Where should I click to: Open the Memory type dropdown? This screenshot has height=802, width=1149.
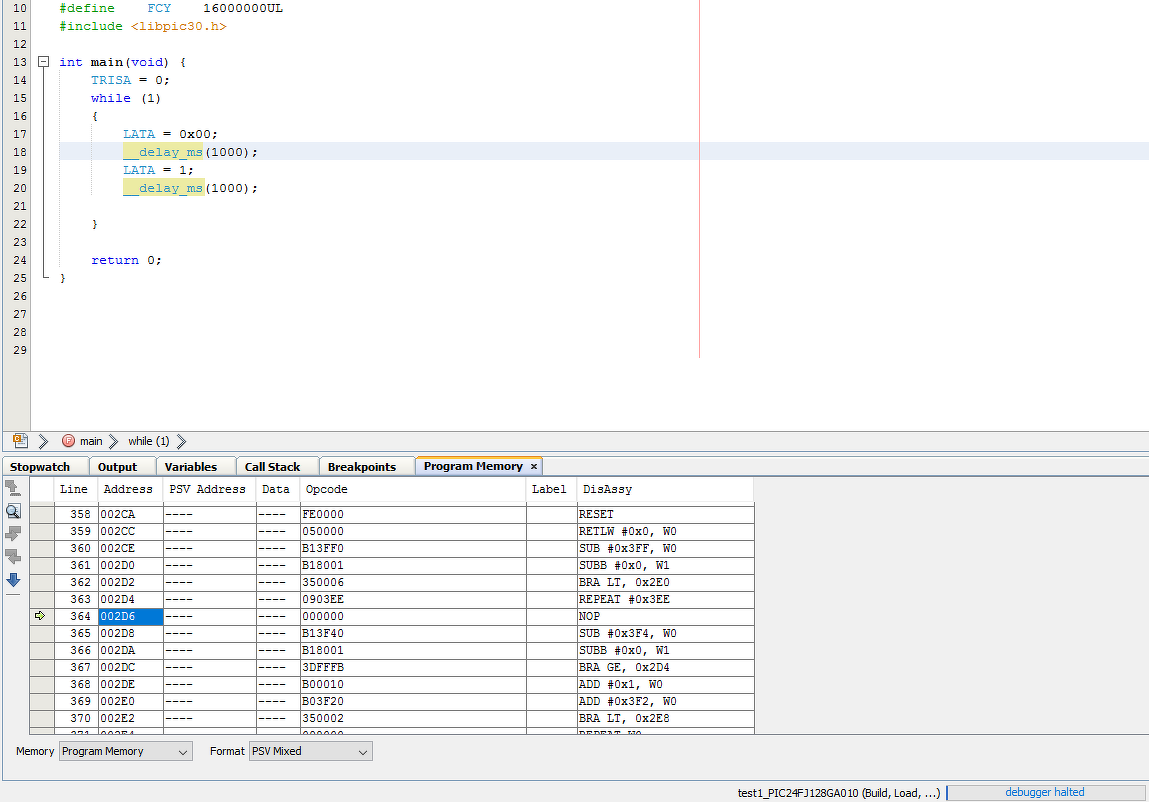click(x=125, y=751)
